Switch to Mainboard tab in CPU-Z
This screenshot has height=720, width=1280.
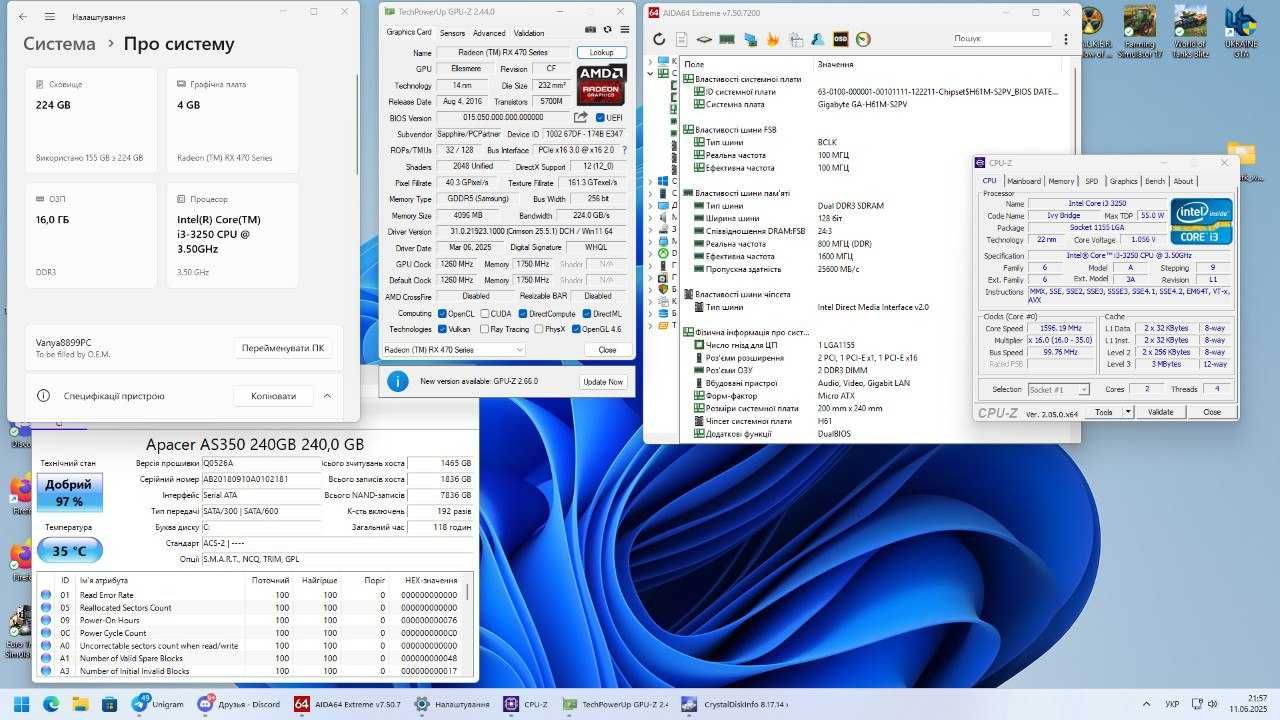click(x=1023, y=181)
